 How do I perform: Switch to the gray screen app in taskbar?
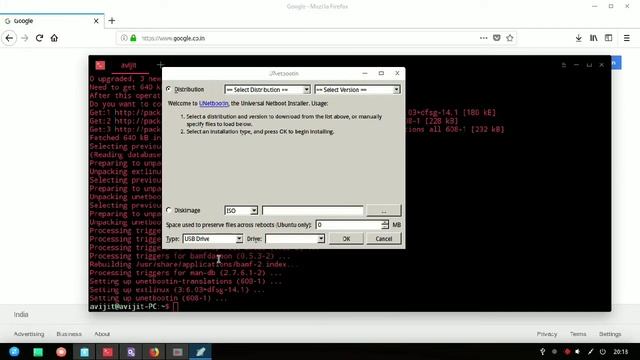(178, 352)
